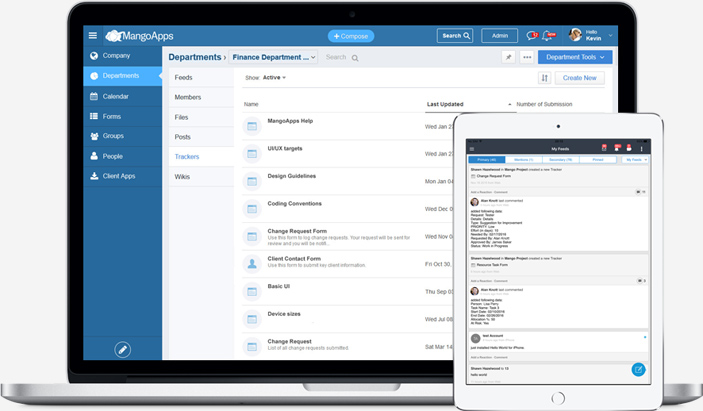This screenshot has height=411, width=703.
Task: Open the Change Request Form tracker
Action: pyautogui.click(x=297, y=231)
